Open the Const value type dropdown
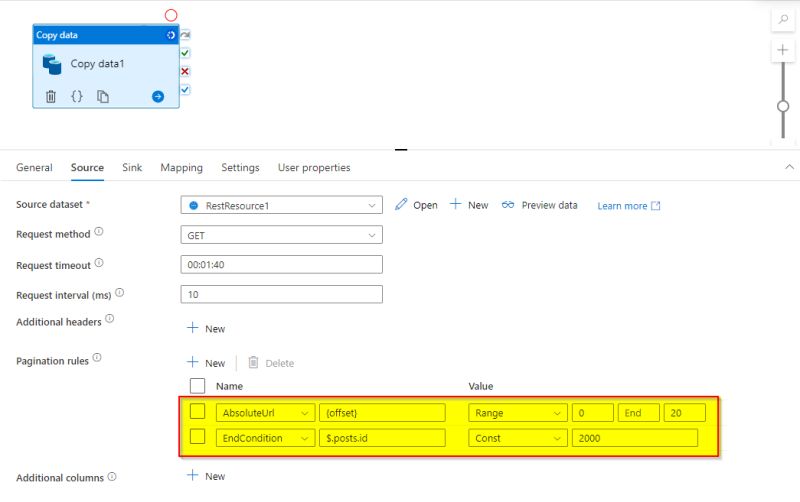Screen dimensions: 800x502 pyautogui.click(x=518, y=438)
